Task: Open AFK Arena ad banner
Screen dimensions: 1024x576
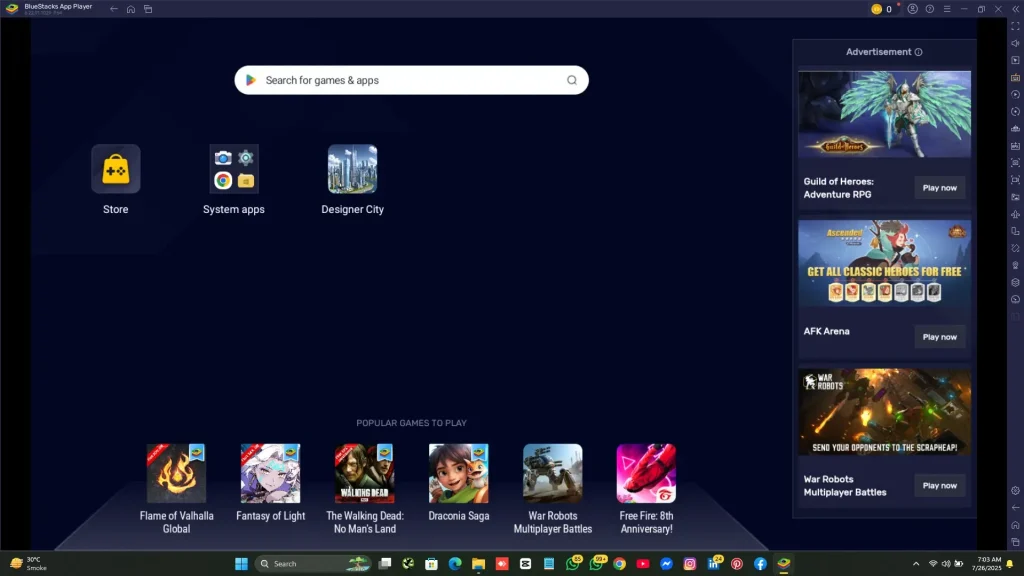Action: tap(884, 263)
